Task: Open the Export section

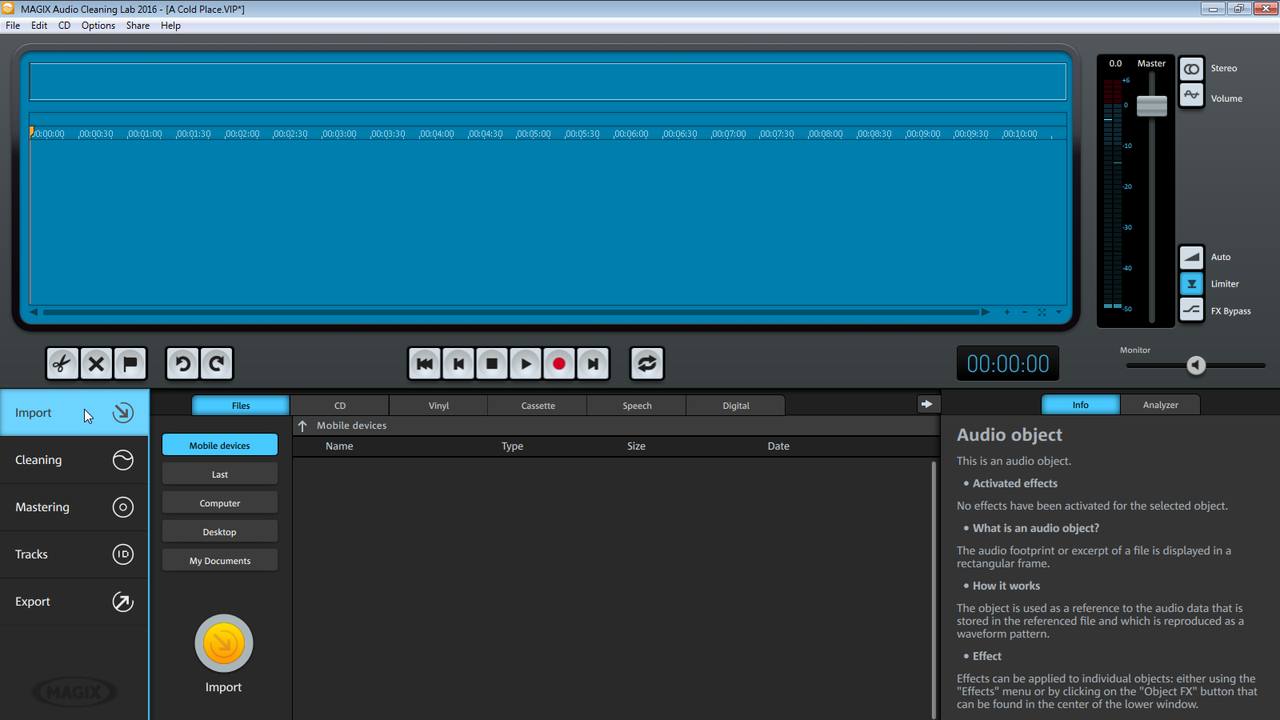Action: tap(74, 602)
